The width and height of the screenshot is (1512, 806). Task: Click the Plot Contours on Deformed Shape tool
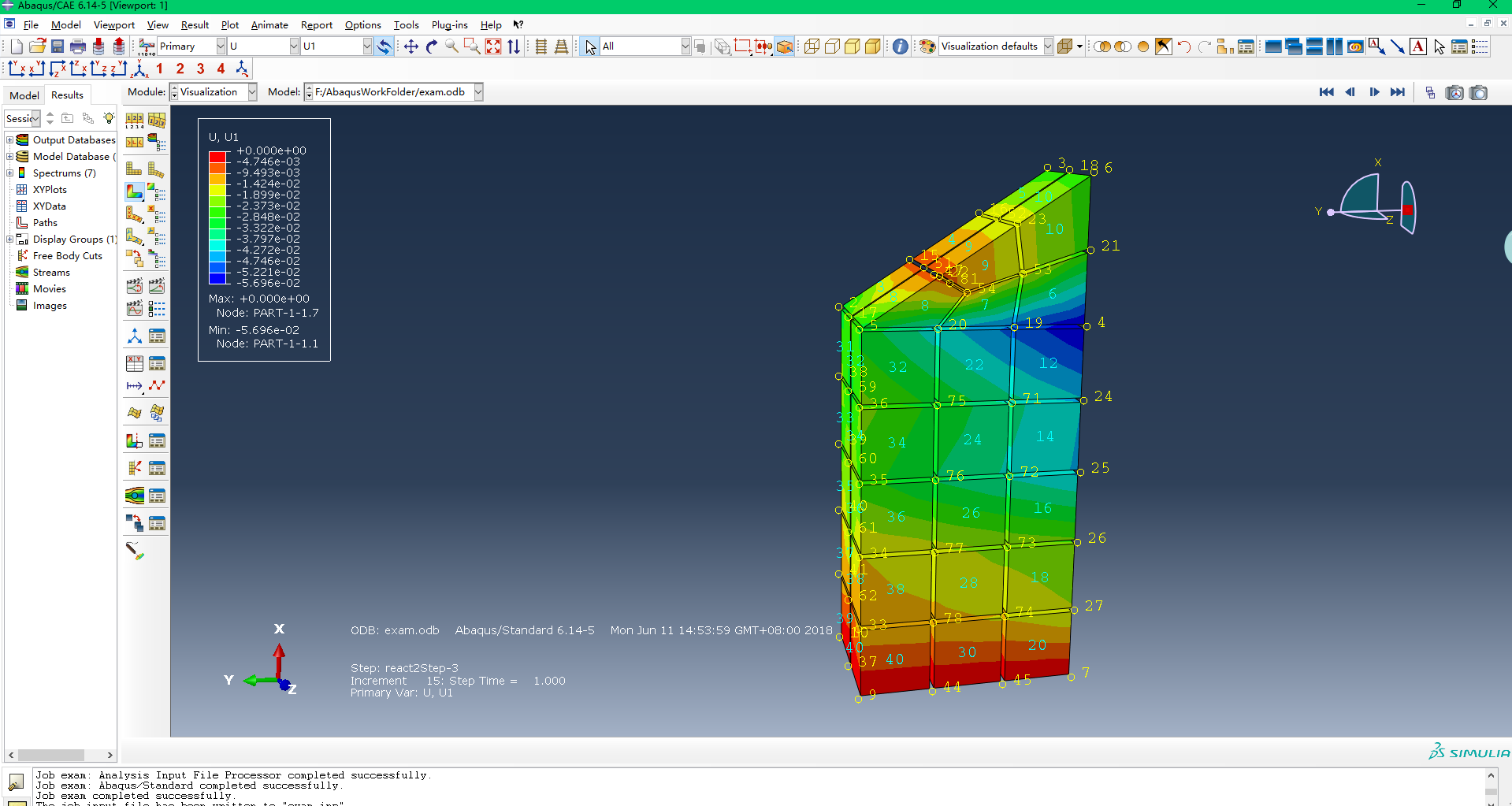pos(135,191)
